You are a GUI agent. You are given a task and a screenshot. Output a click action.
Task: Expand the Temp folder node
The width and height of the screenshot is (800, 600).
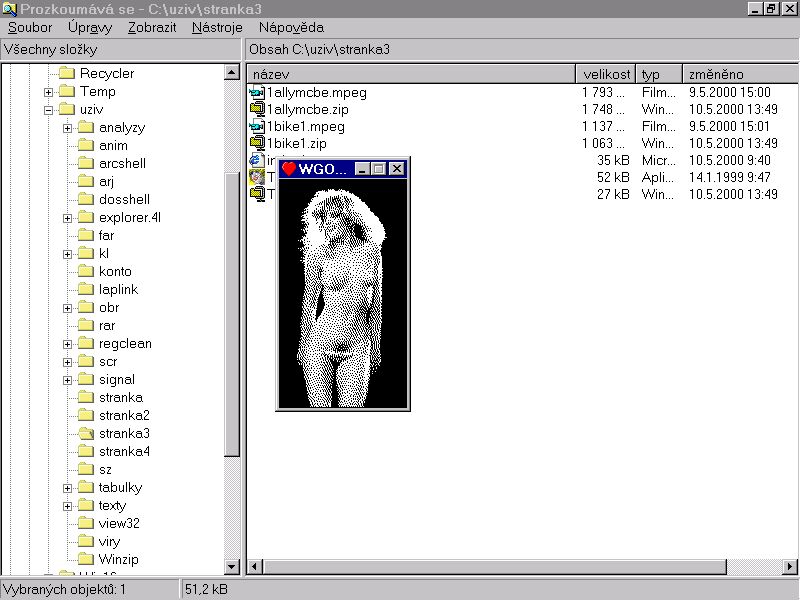coord(48,92)
